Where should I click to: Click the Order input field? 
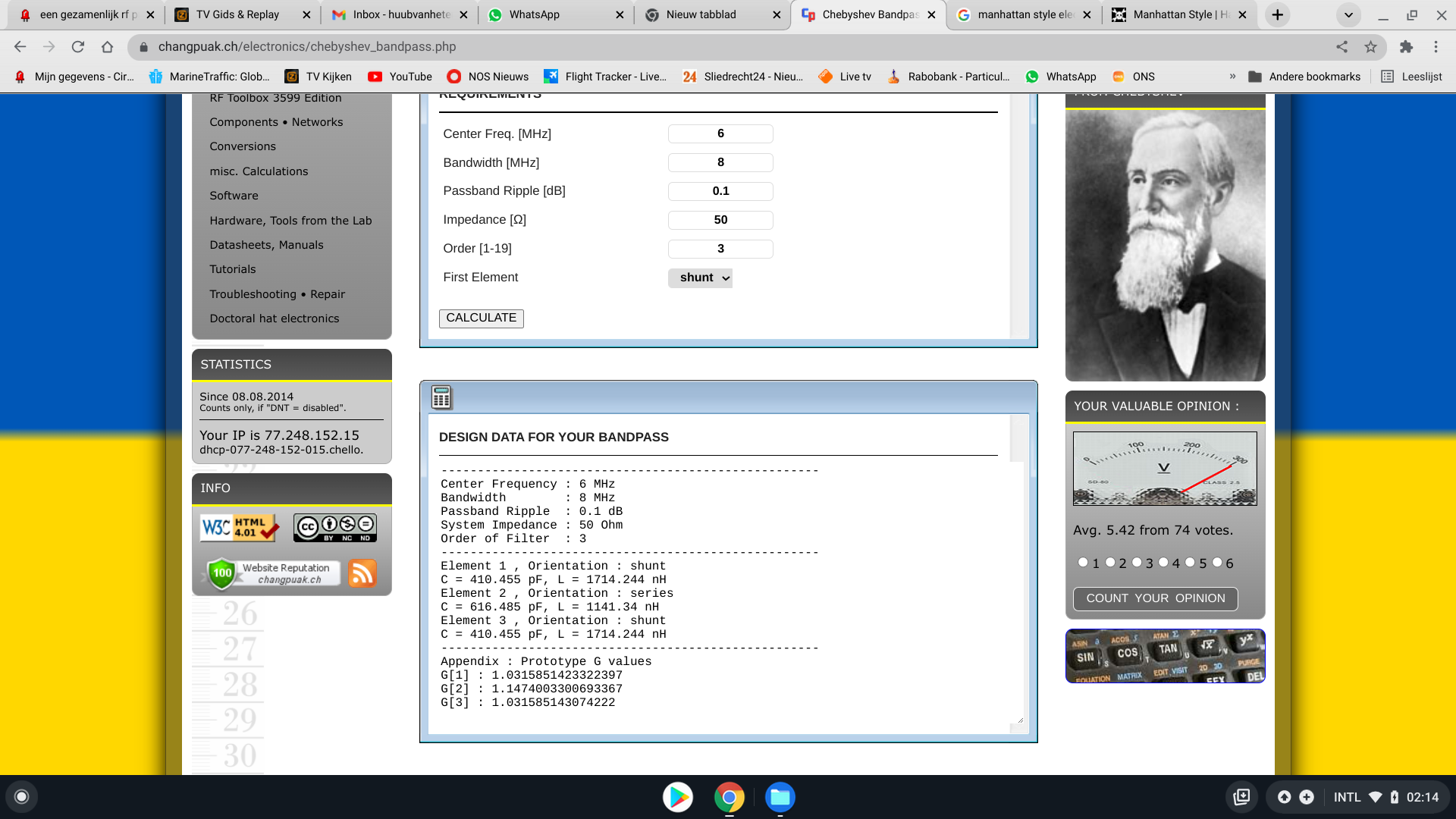pyautogui.click(x=720, y=249)
